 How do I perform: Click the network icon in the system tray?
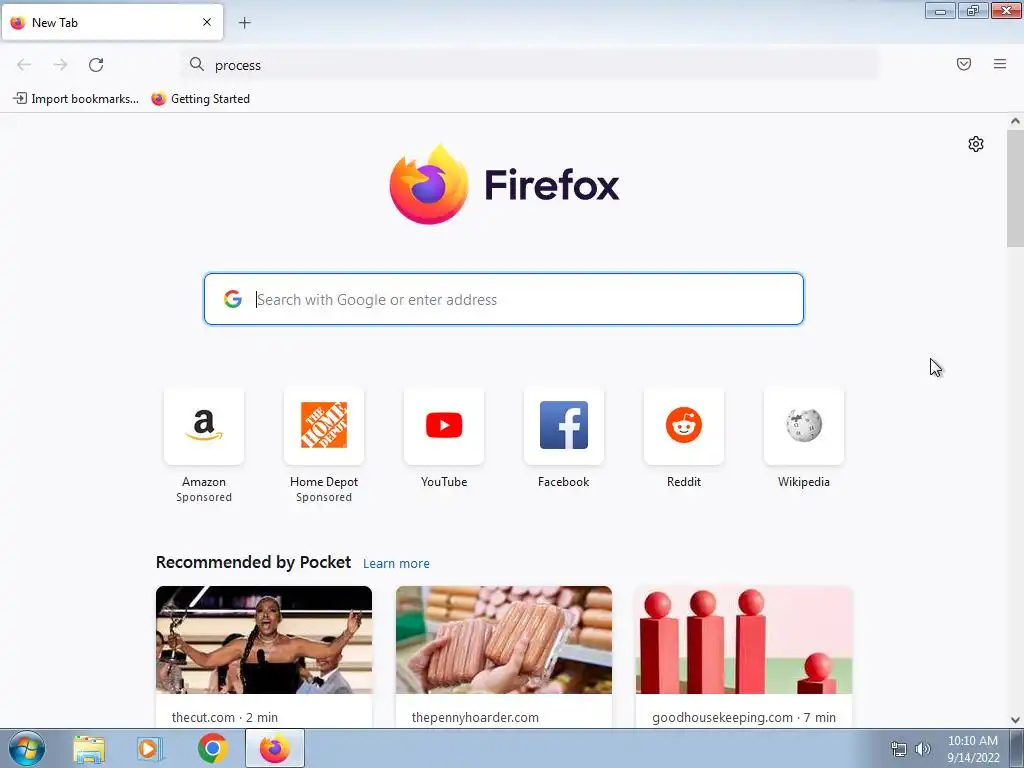coord(899,749)
